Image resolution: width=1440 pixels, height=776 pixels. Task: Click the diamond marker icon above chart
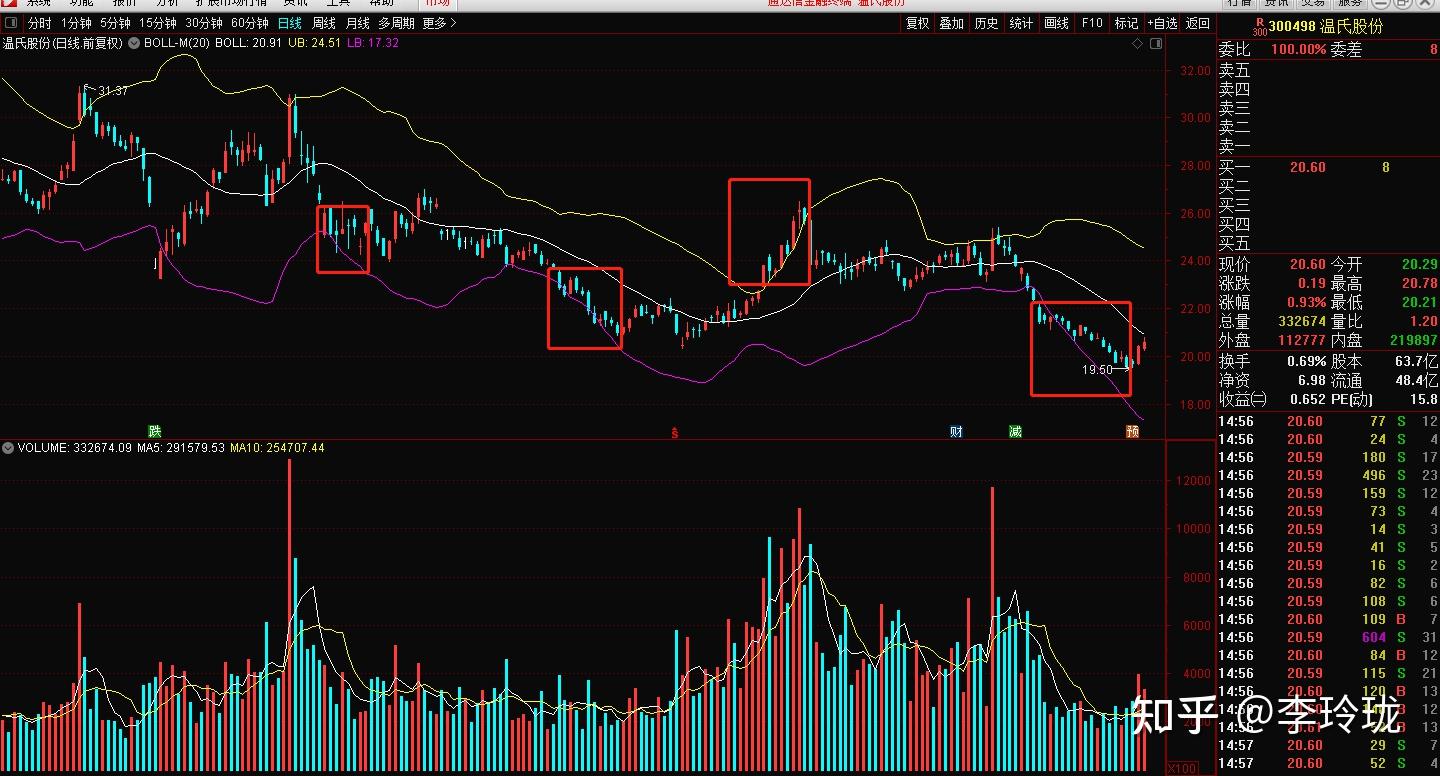point(1136,44)
